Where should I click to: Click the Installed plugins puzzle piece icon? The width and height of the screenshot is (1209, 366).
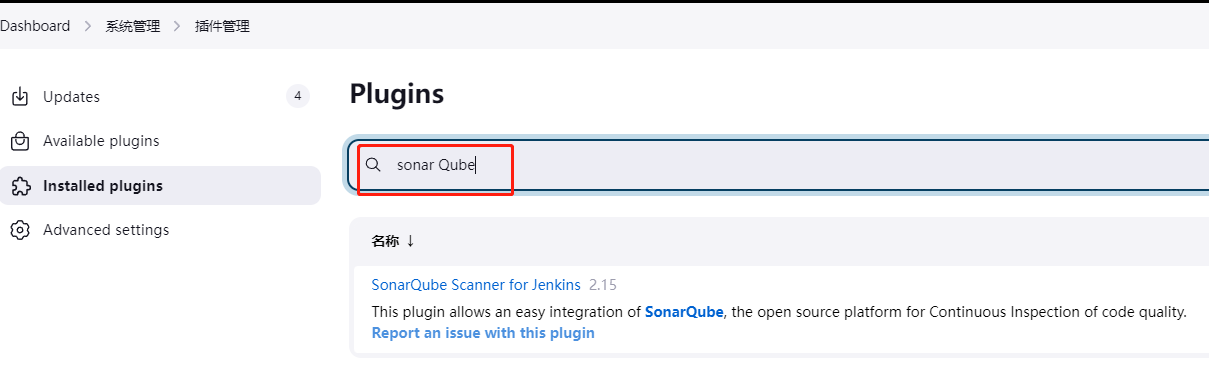(x=20, y=186)
